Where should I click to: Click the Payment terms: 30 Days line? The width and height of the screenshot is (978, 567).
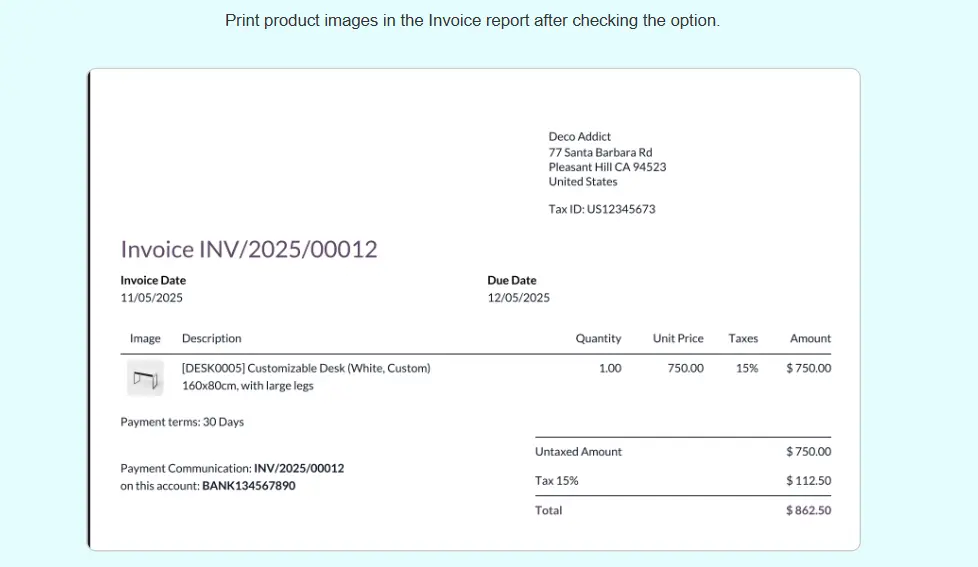[x=182, y=422]
